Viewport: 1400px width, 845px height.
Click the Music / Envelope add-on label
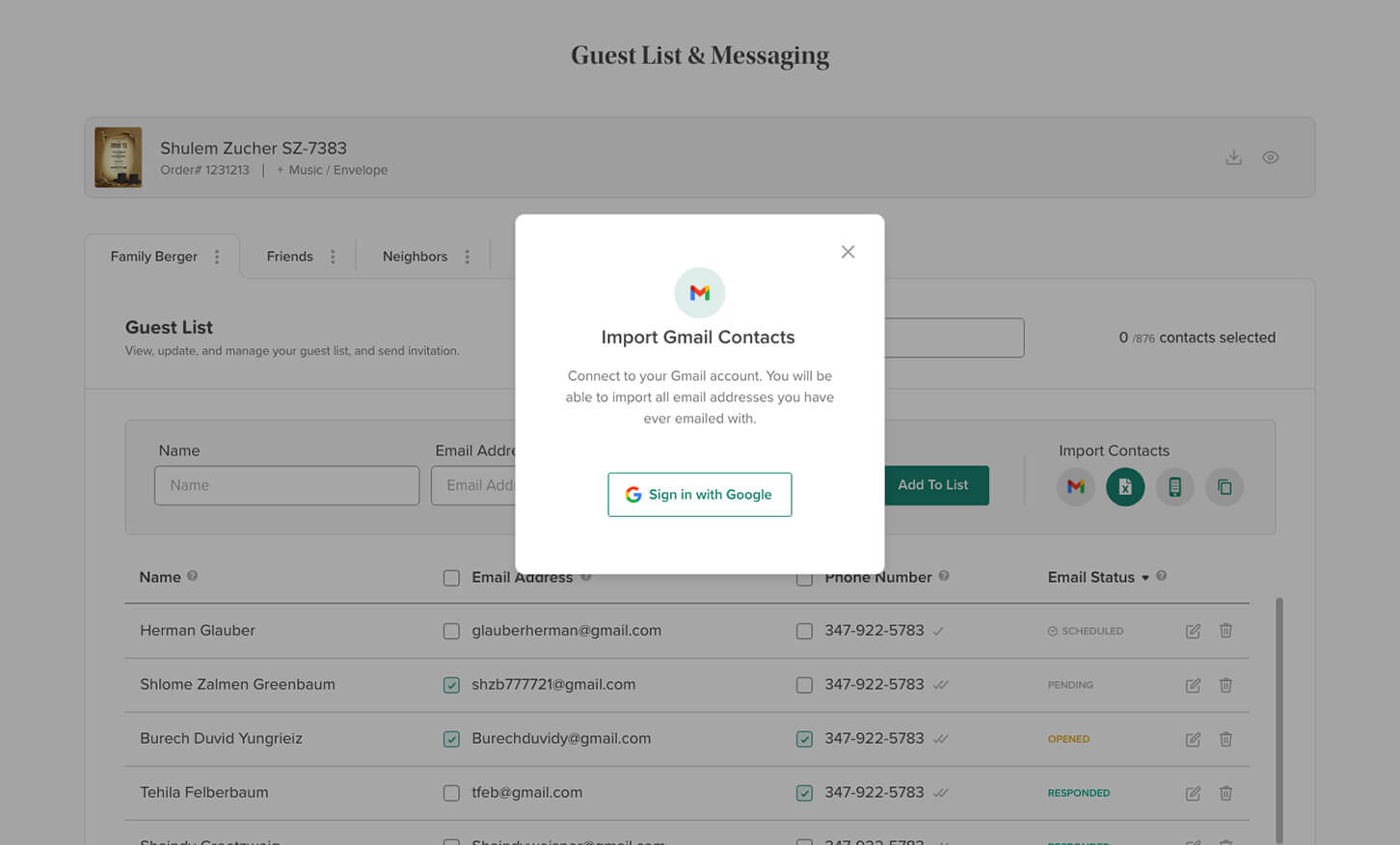[333, 170]
